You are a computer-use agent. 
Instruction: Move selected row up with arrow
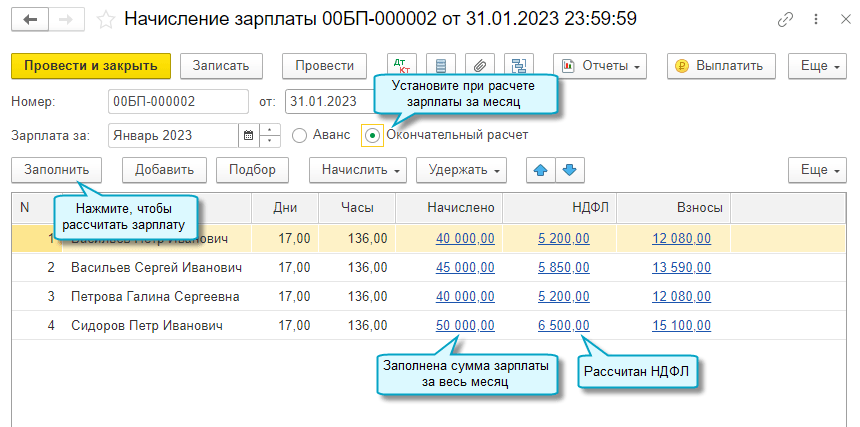[541, 170]
